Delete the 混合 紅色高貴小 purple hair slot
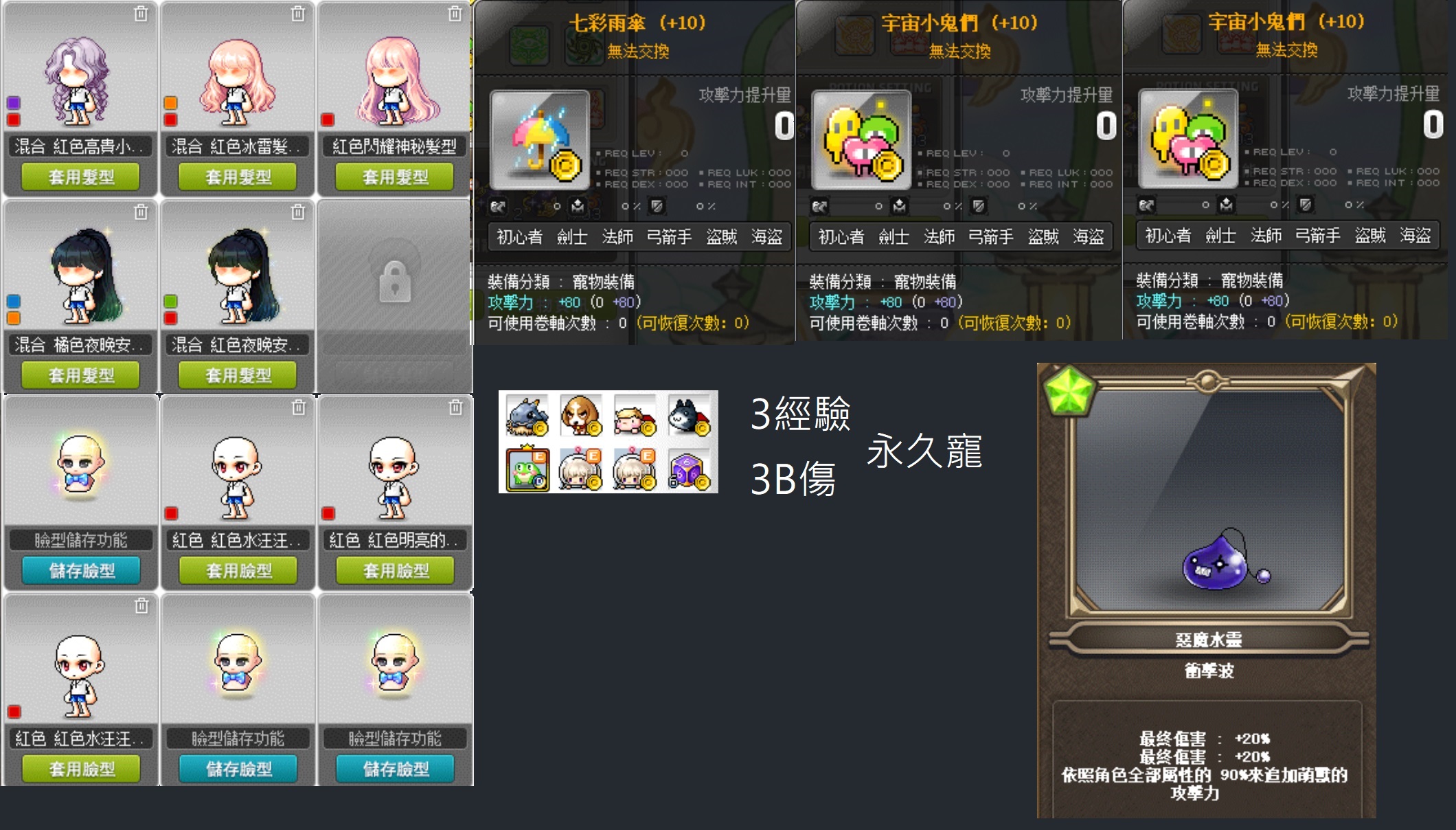Screen dimensions: 1456x830 (141, 14)
